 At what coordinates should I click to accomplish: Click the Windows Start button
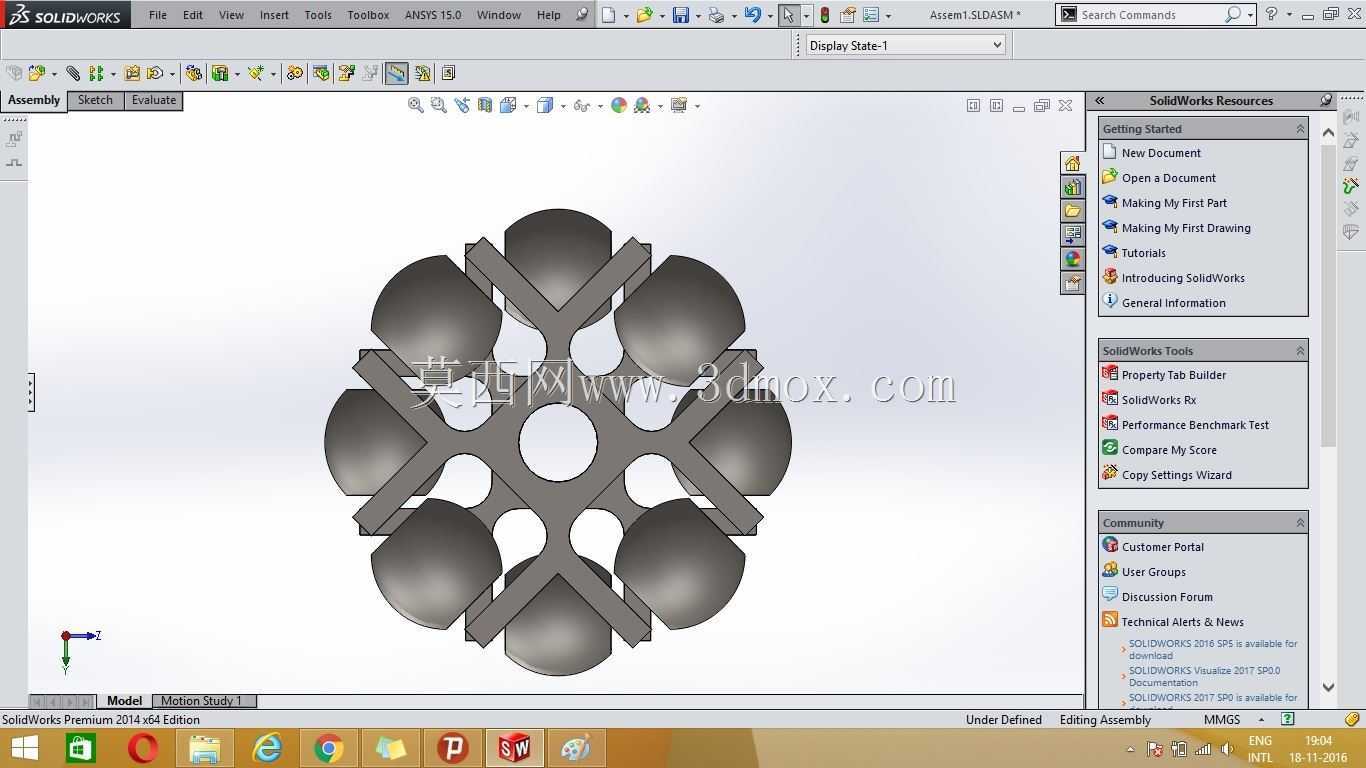pyautogui.click(x=24, y=748)
